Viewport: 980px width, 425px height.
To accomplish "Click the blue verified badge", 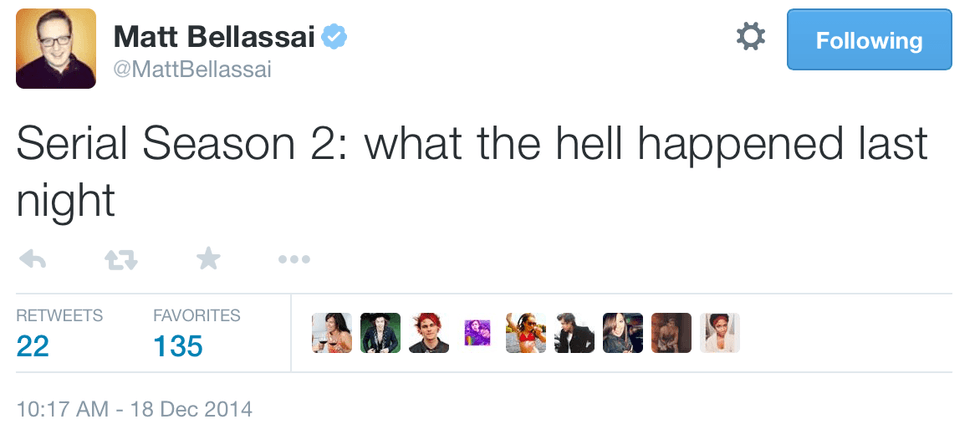I will pos(333,37).
